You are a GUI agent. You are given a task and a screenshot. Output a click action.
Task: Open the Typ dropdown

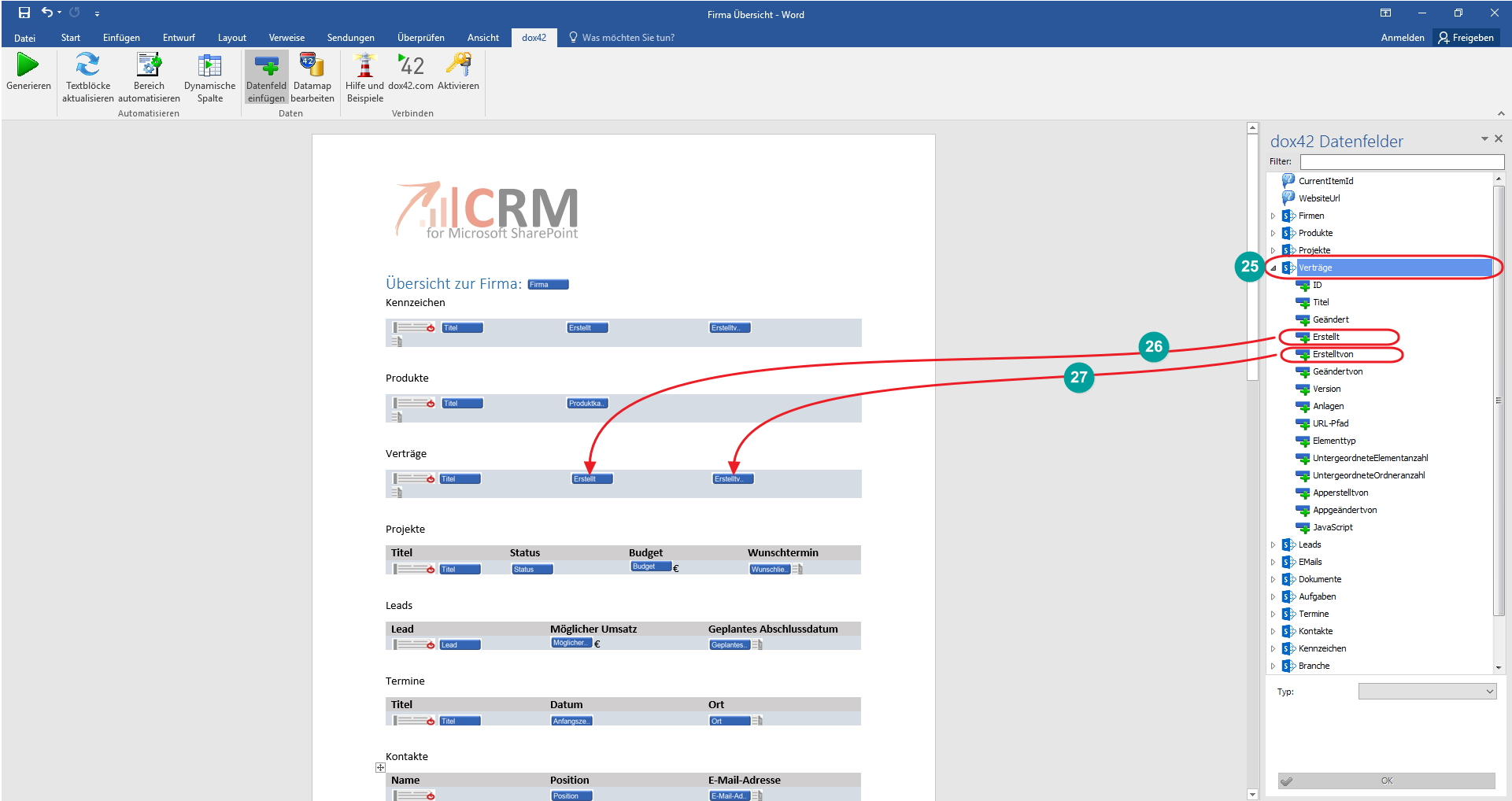click(x=1427, y=692)
